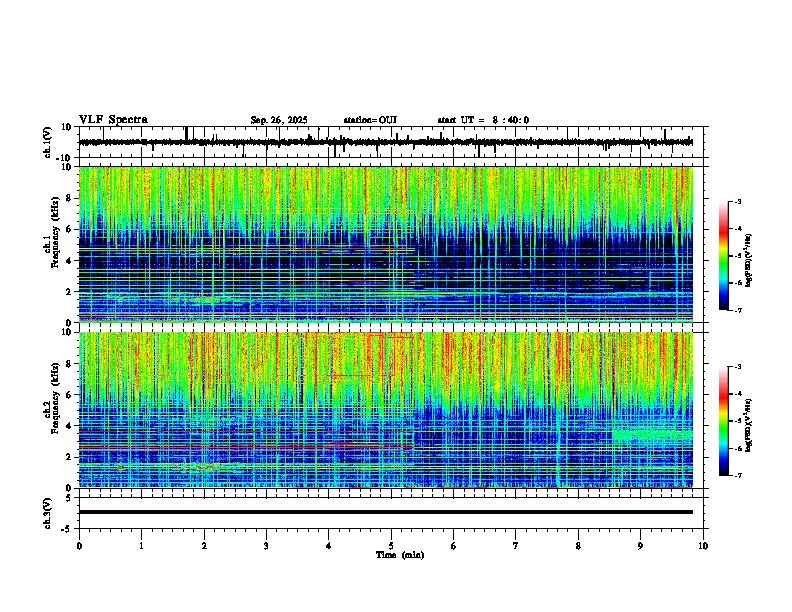Viewport: 792px width, 612px height.
Task: Select the Time (min) axis label
Action: [400, 555]
